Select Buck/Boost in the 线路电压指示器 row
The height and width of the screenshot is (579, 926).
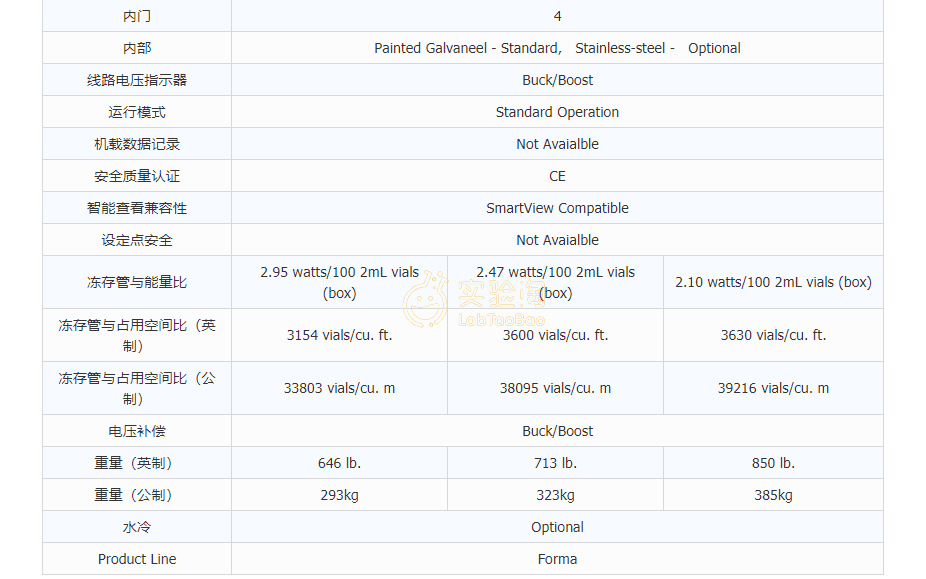tap(557, 80)
